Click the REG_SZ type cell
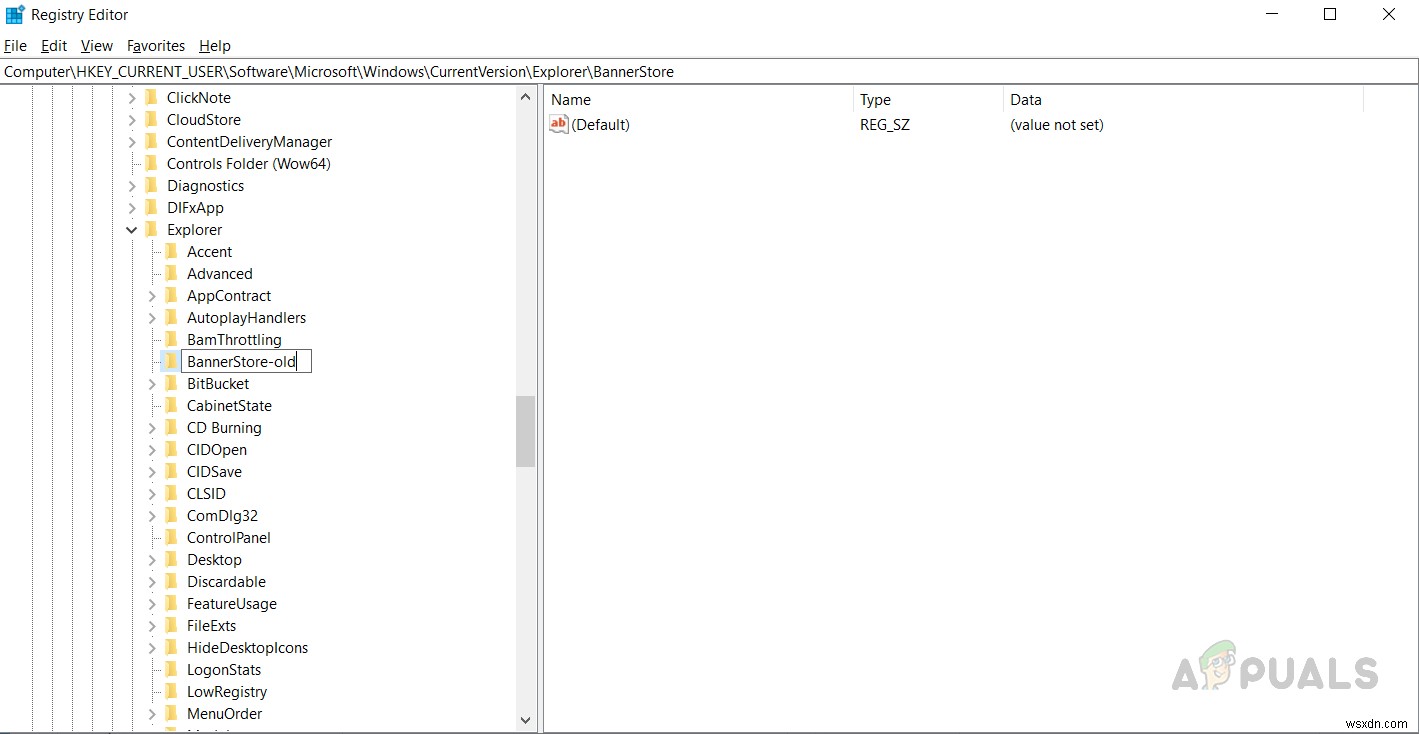This screenshot has height=734, width=1419. [x=885, y=125]
